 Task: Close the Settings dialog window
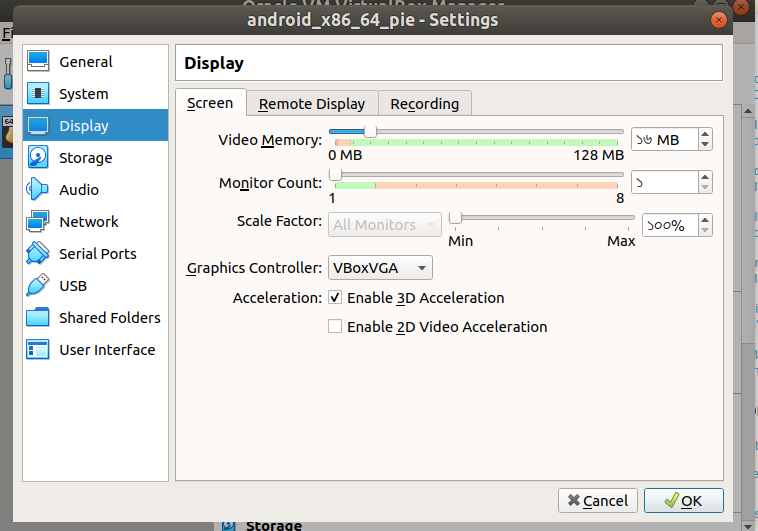[718, 20]
